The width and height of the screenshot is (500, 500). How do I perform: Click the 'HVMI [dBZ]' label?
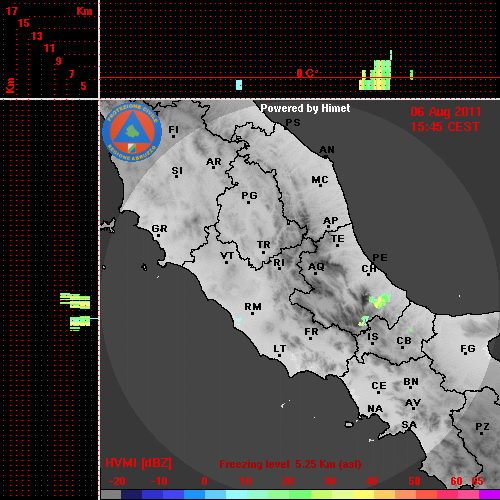click(138, 463)
